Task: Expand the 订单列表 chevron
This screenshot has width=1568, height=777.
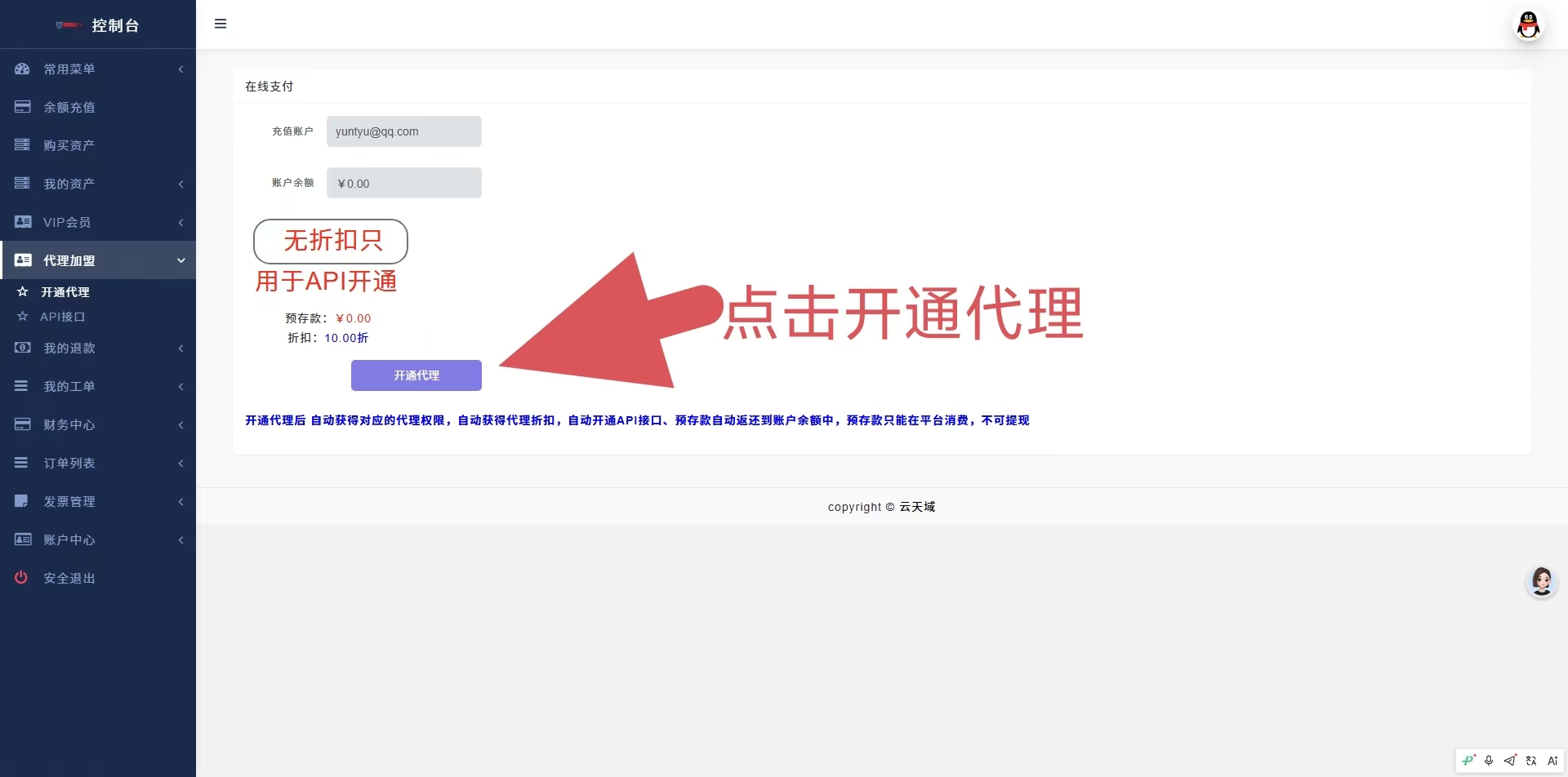Action: point(180,464)
